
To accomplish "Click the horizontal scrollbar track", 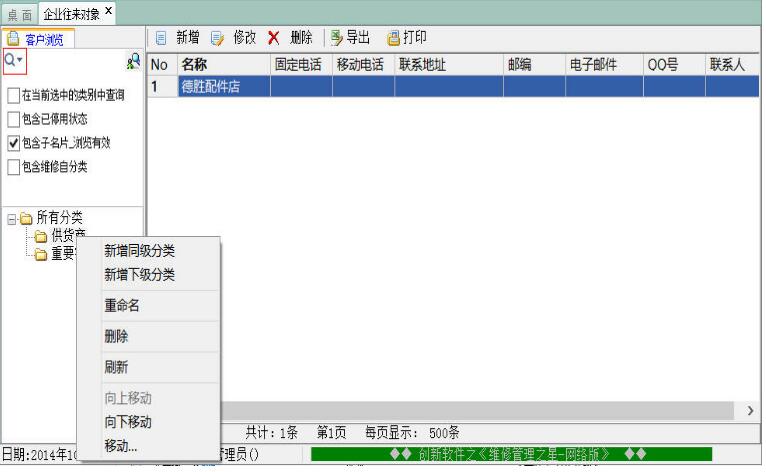I will click(x=477, y=411).
